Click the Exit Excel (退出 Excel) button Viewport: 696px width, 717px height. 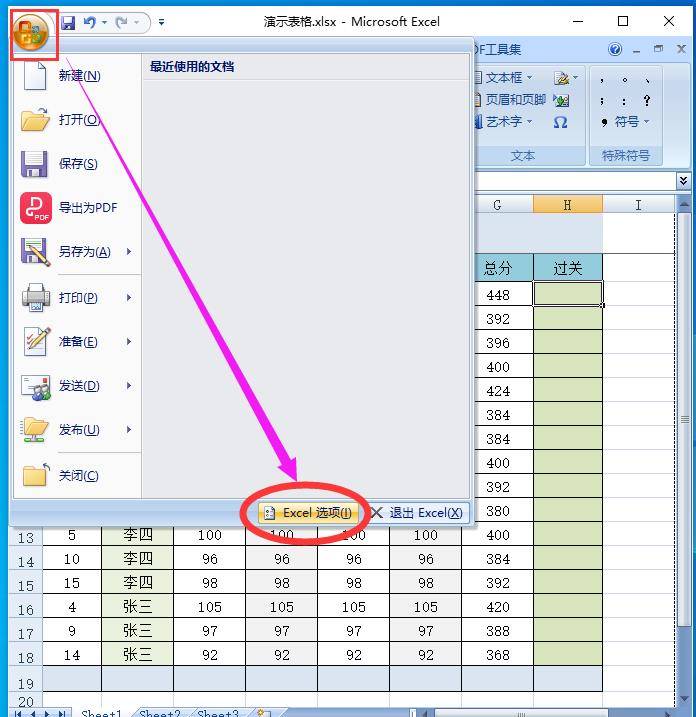pos(417,513)
